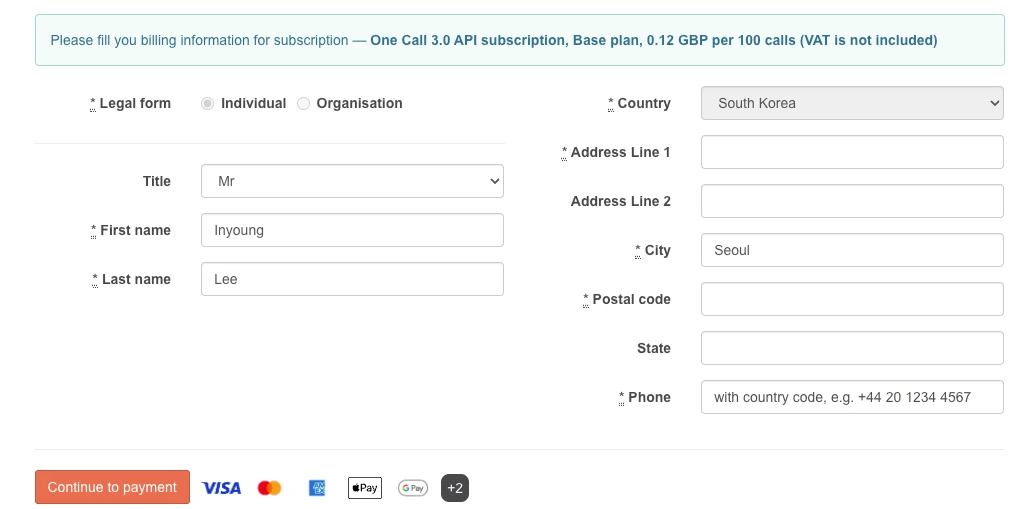Click the Google Pay icon
Viewport: 1012px width, 509px height.
pos(412,488)
